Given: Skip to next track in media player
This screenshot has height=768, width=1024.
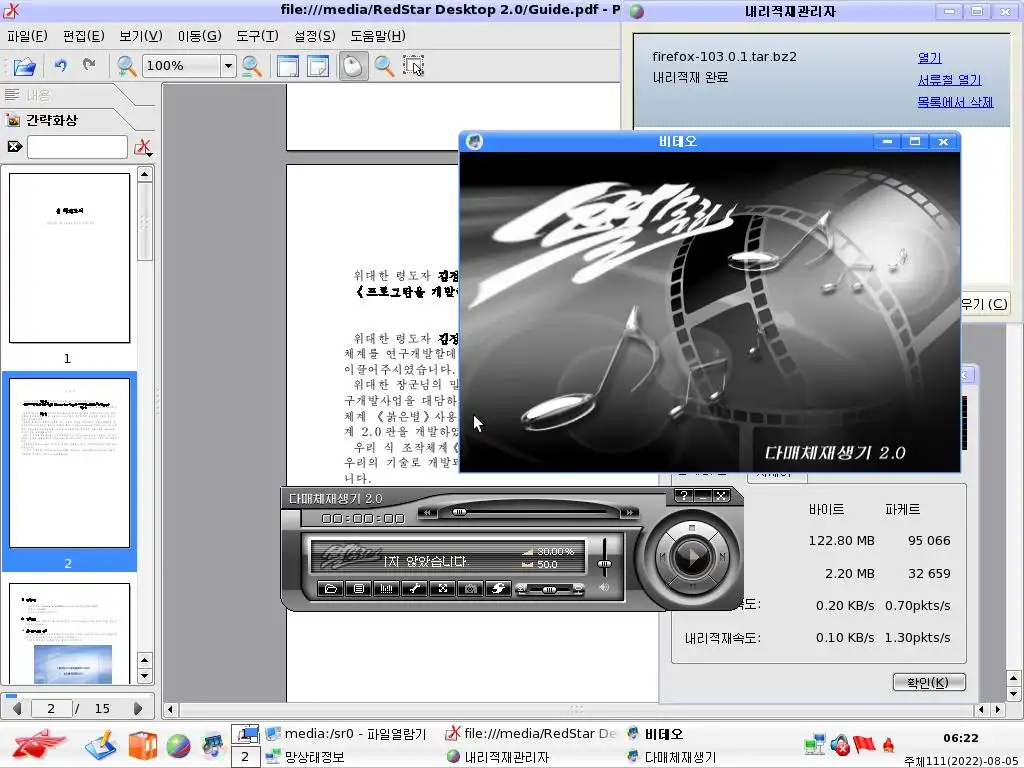Looking at the screenshot, I should [x=722, y=557].
